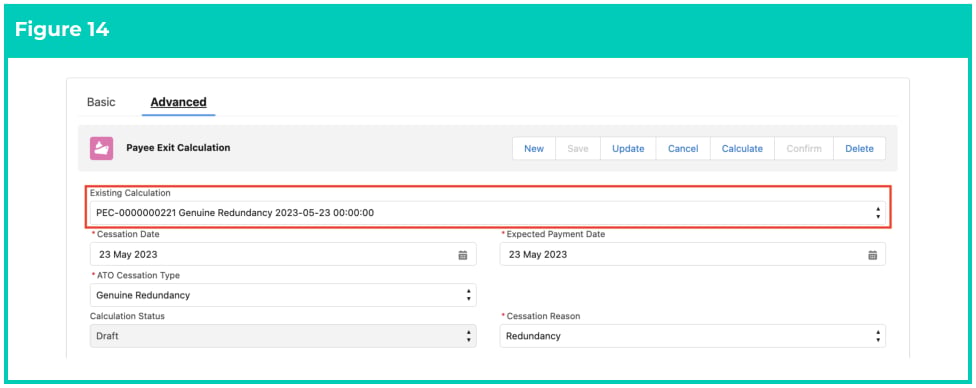Click the Cessation Date input field
Viewport: 976px width, 388px height.
[283, 254]
